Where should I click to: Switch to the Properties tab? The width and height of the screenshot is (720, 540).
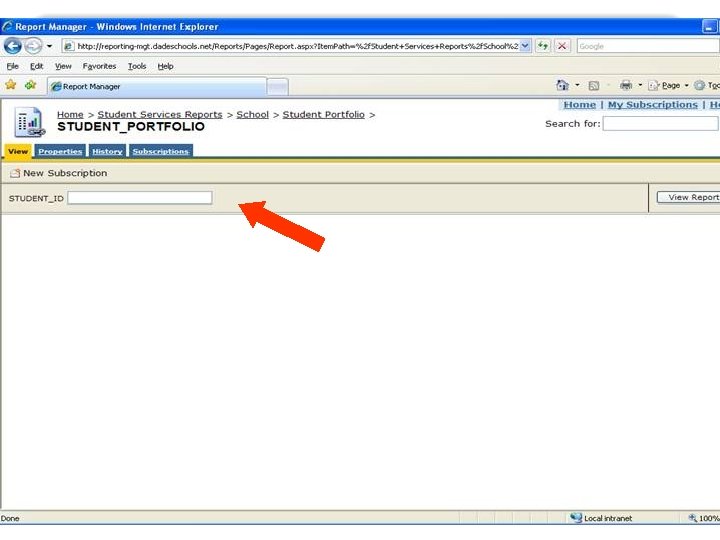[x=60, y=151]
